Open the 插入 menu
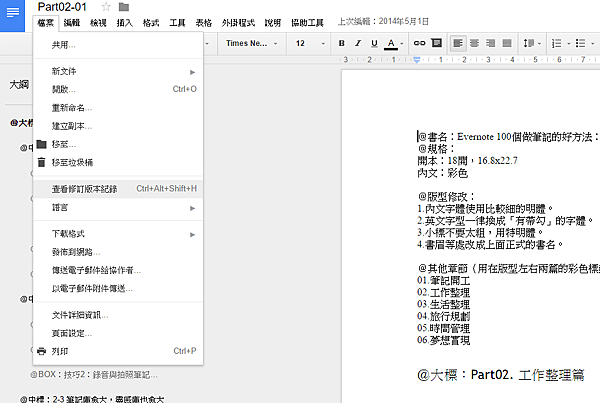 [125, 23]
